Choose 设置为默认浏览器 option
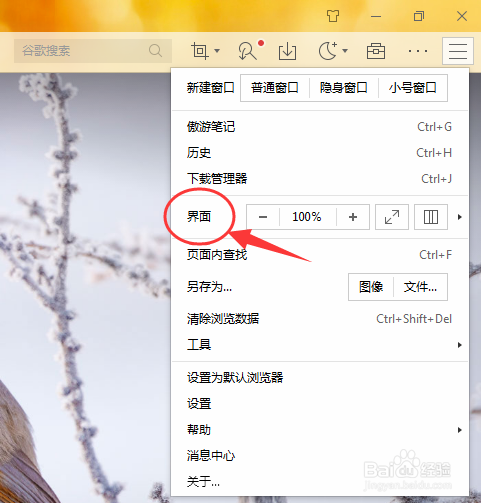 tap(320, 378)
